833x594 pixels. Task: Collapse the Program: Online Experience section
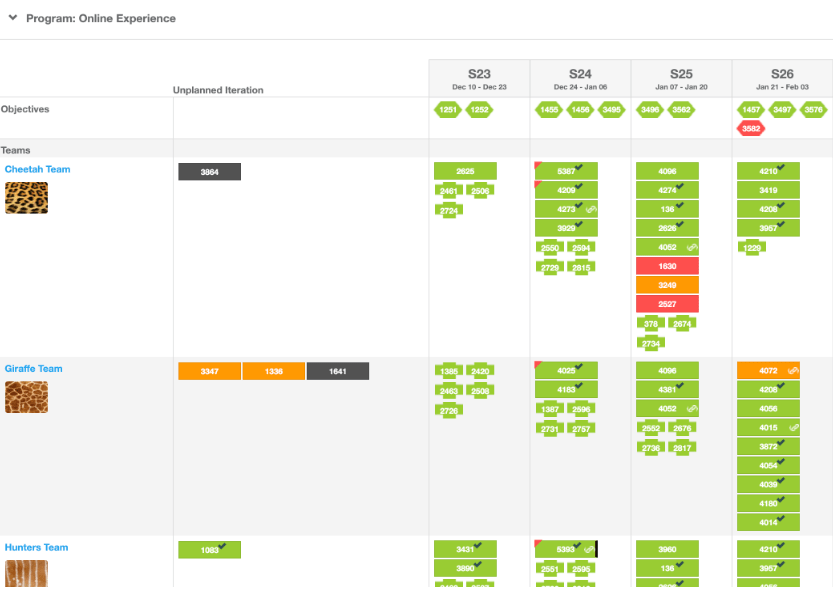12,18
